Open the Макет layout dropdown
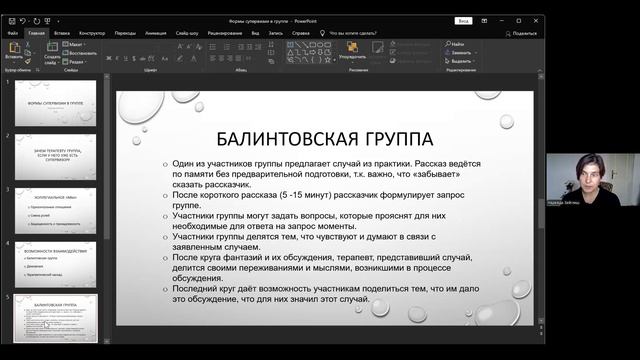This screenshot has height=360, width=640. click(73, 44)
